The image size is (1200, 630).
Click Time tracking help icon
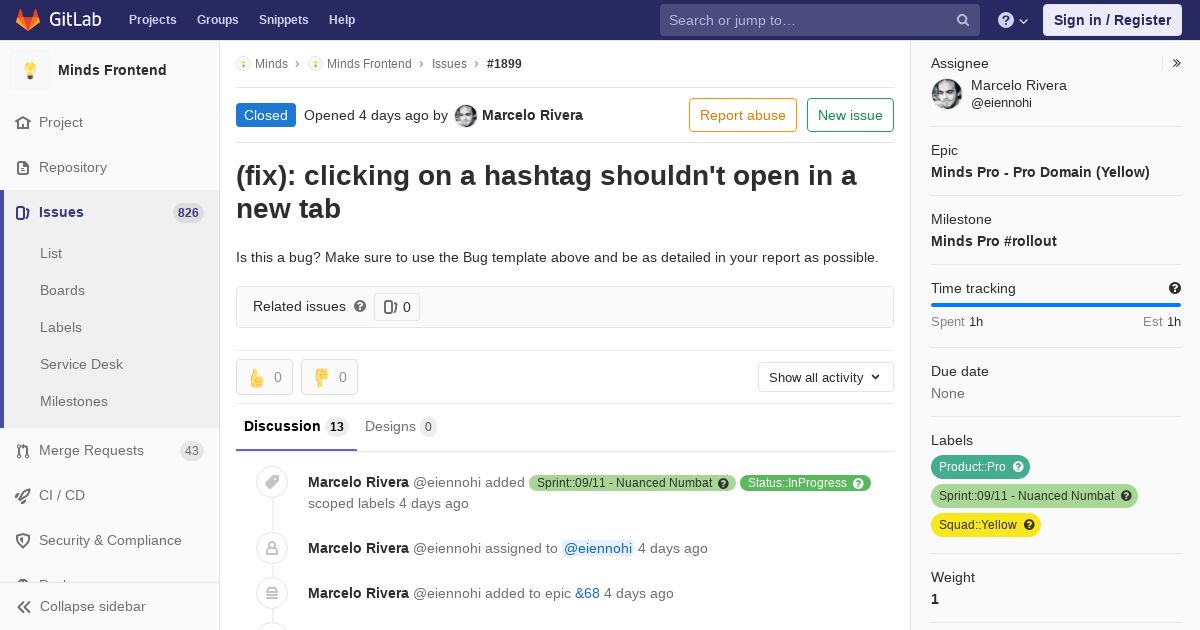point(1175,288)
